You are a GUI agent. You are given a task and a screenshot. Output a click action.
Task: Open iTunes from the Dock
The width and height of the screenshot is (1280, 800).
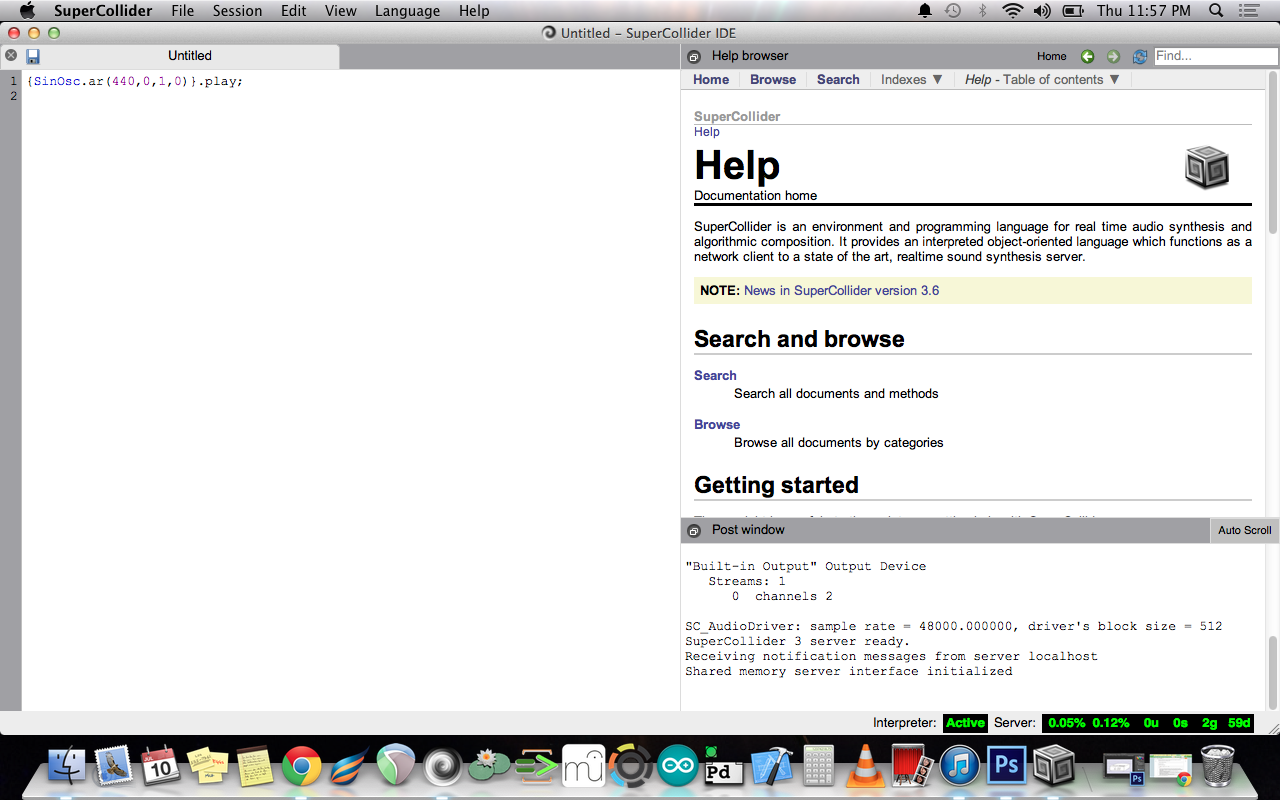pyautogui.click(x=960, y=767)
